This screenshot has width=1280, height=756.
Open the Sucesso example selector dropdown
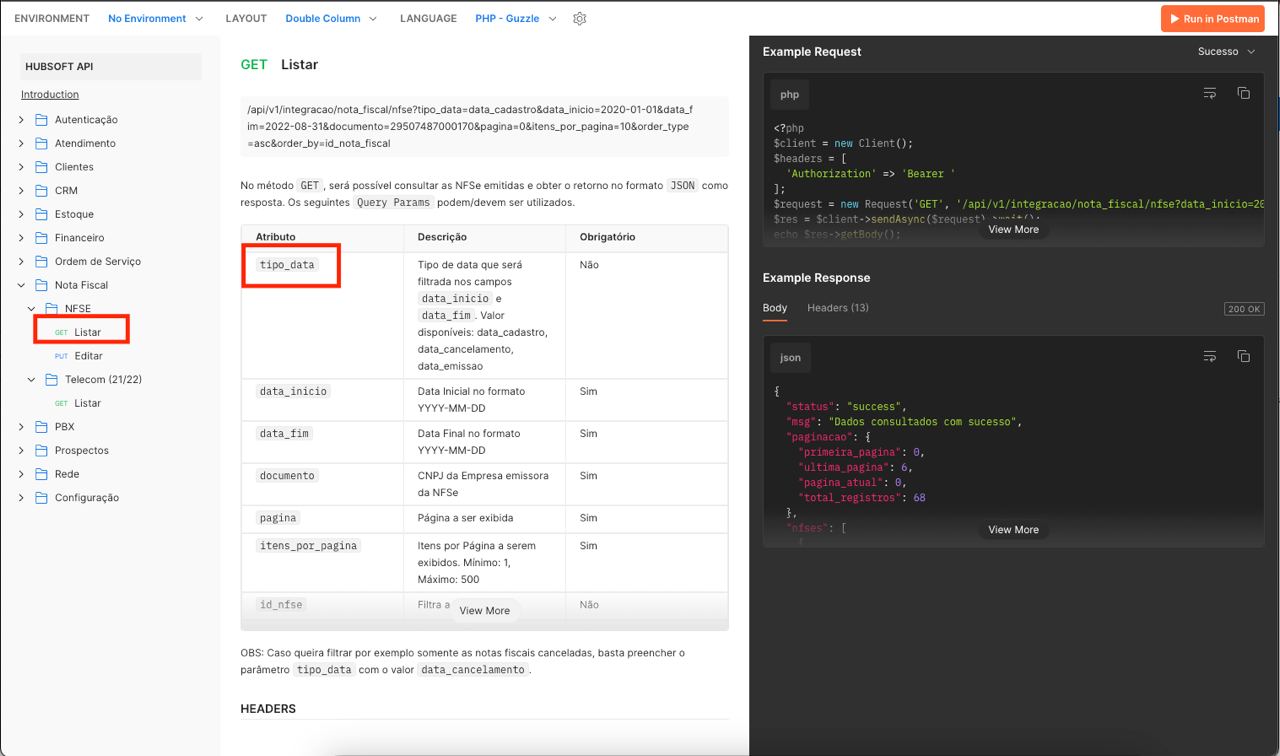click(1226, 51)
